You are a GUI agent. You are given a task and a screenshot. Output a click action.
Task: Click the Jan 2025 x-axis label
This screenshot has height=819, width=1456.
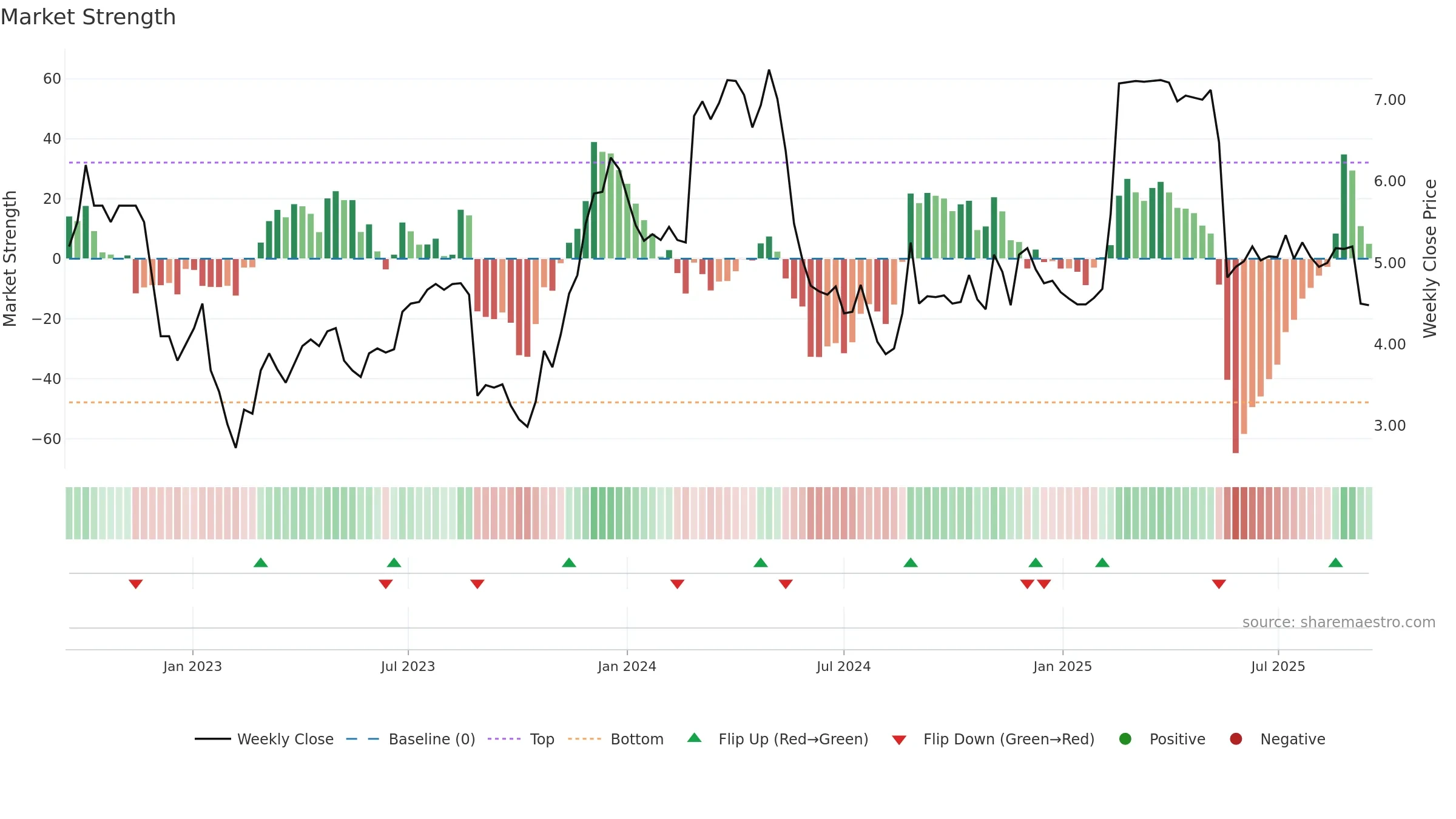pos(1062,666)
